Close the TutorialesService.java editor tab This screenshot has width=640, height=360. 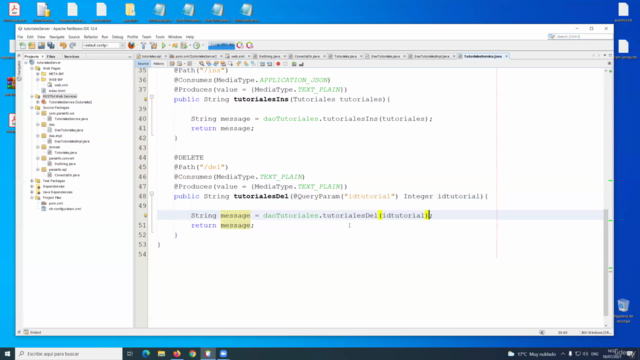click(x=507, y=56)
